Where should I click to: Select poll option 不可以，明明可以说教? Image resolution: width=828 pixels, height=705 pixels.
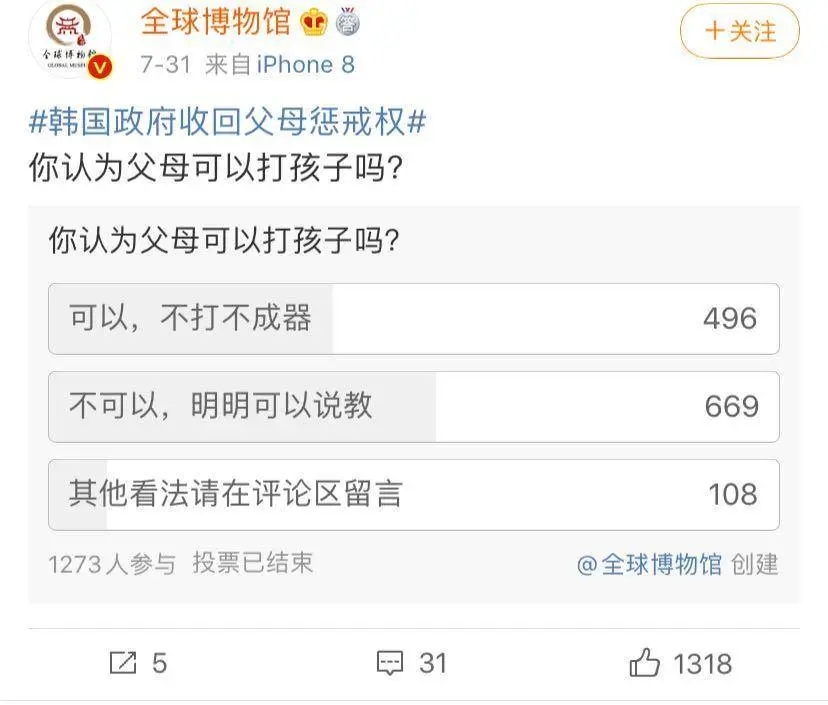click(x=413, y=406)
